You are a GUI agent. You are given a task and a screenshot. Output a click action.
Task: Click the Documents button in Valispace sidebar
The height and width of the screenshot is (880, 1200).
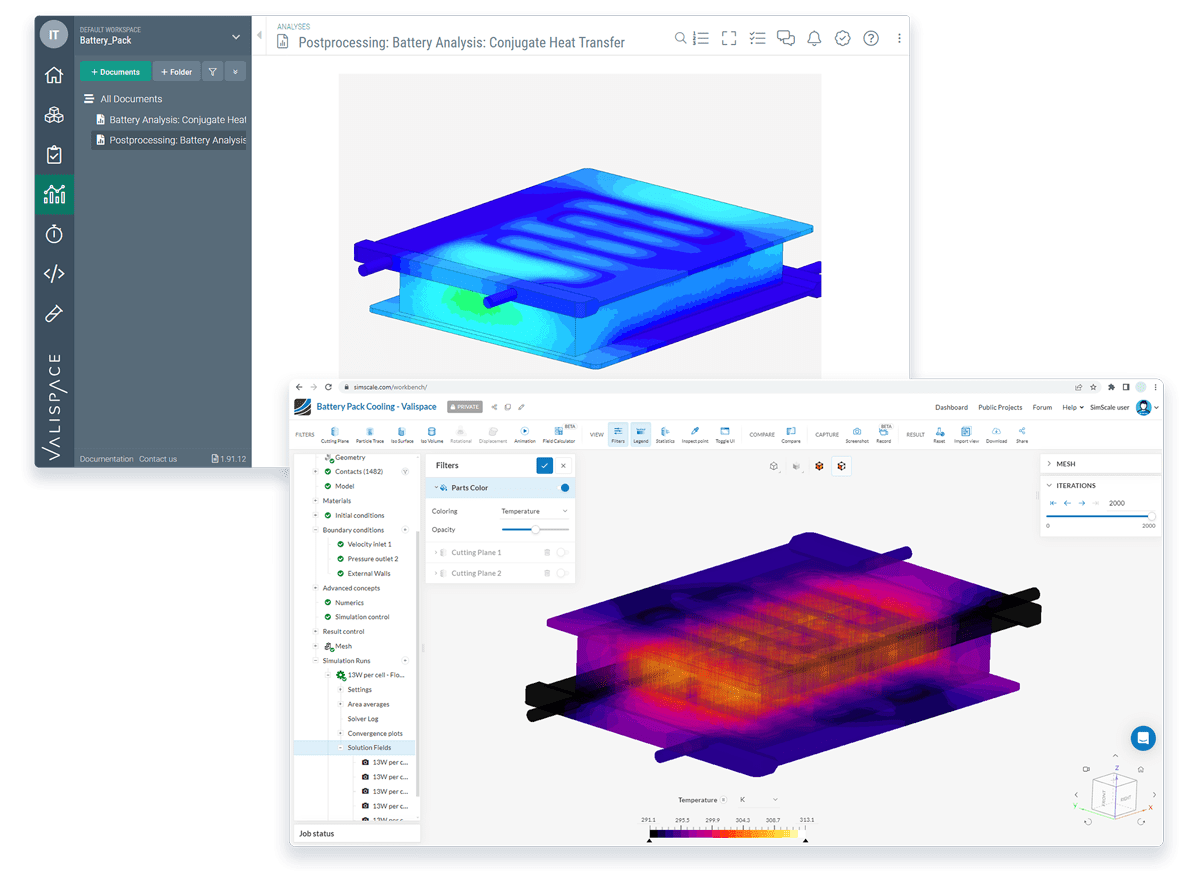115,71
